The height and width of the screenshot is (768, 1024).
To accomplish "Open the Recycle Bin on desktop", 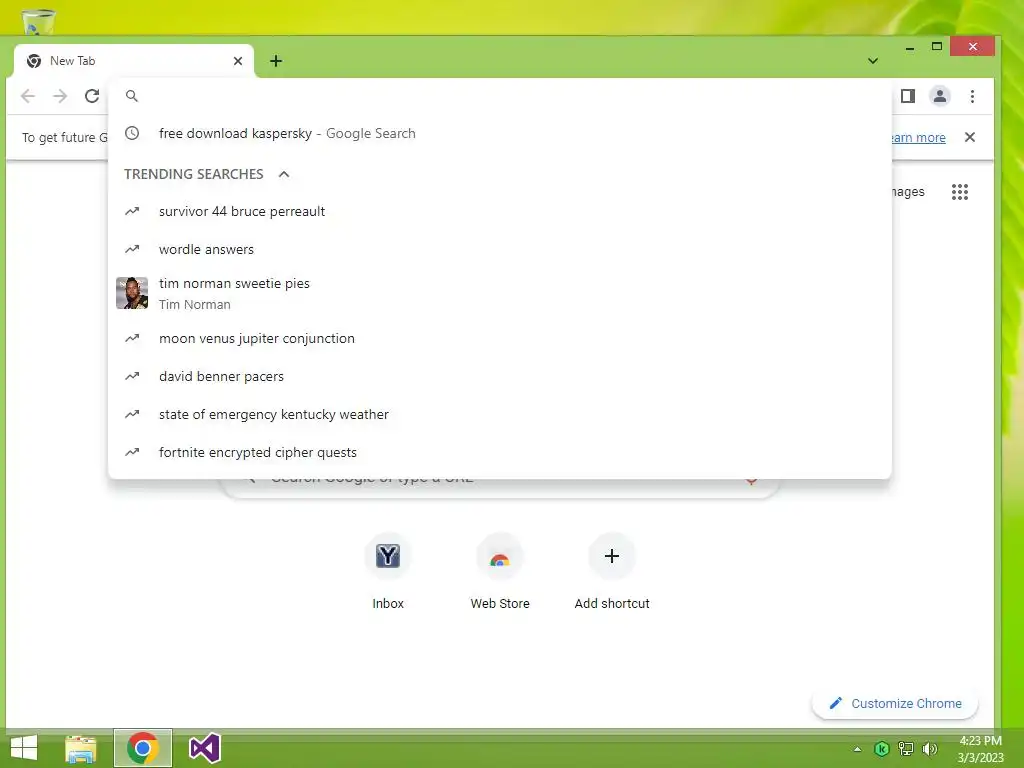I will 39,20.
